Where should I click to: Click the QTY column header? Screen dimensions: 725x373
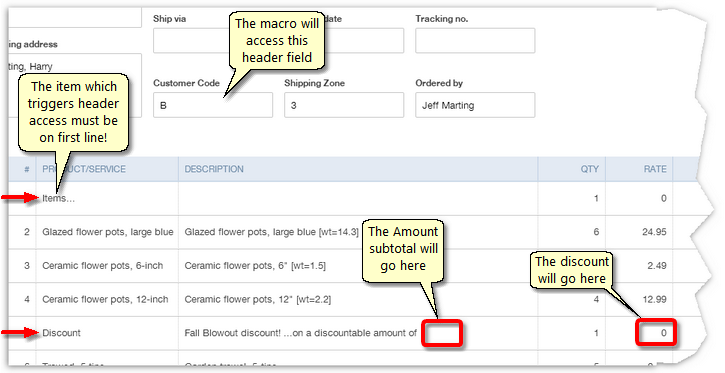590,169
